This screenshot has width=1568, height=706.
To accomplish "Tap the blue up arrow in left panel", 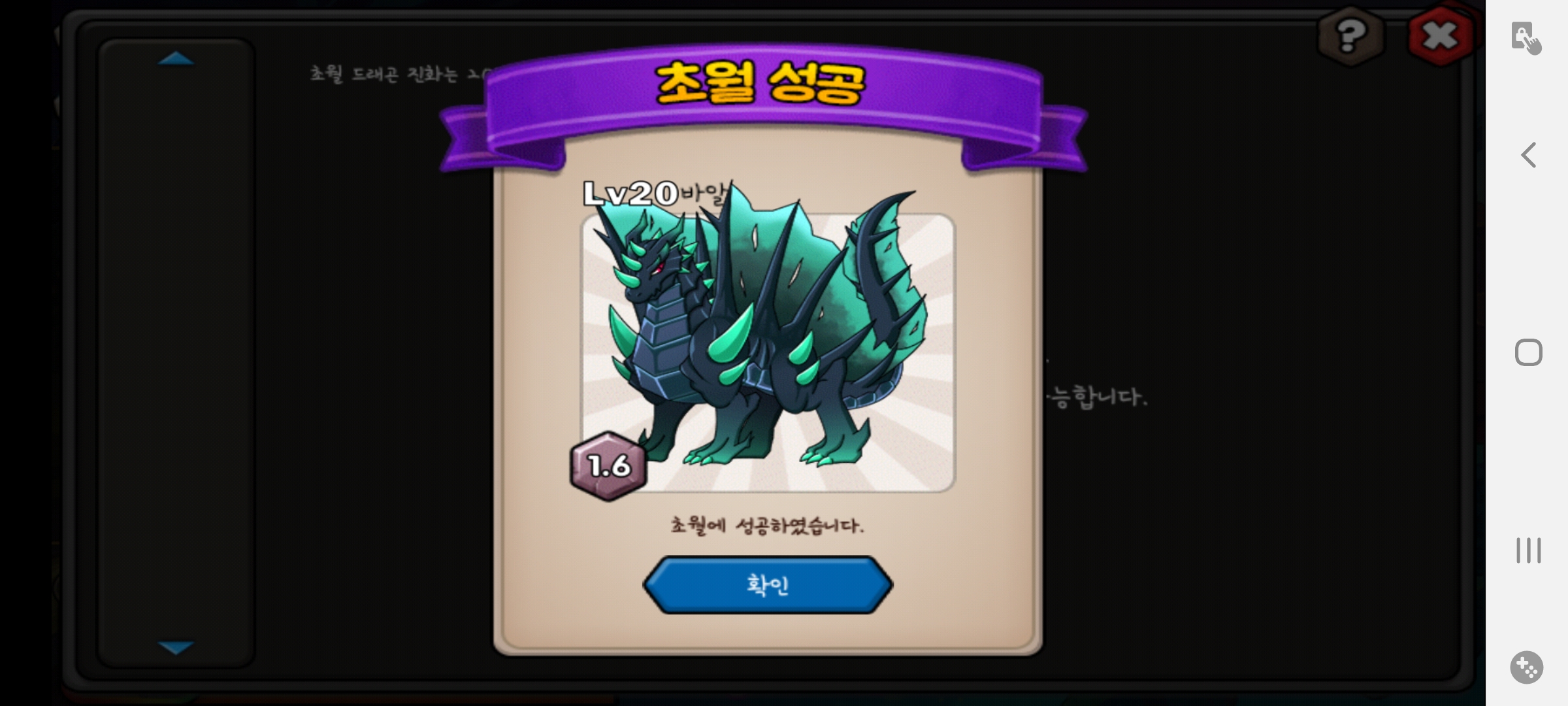I will pyautogui.click(x=176, y=59).
